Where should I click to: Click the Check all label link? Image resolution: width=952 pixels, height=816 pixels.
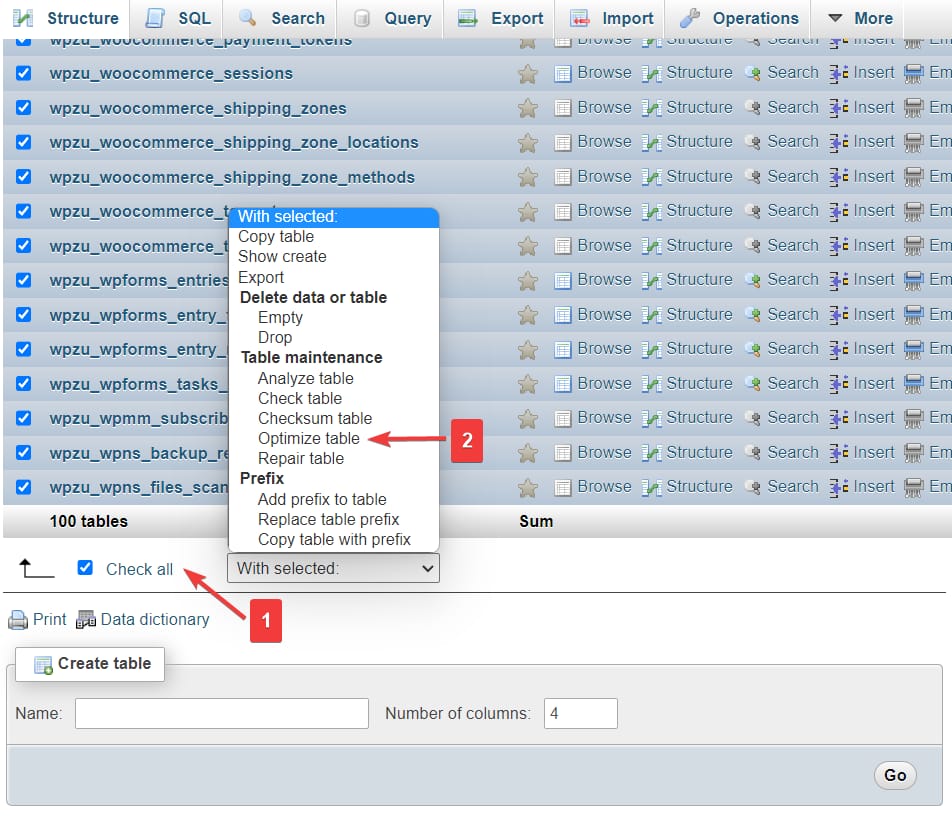(139, 569)
